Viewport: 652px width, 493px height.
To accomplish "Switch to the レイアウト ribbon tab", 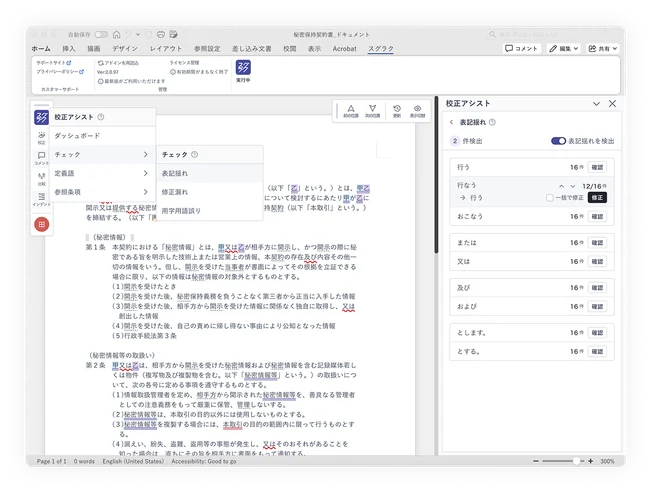I will pyautogui.click(x=166, y=49).
